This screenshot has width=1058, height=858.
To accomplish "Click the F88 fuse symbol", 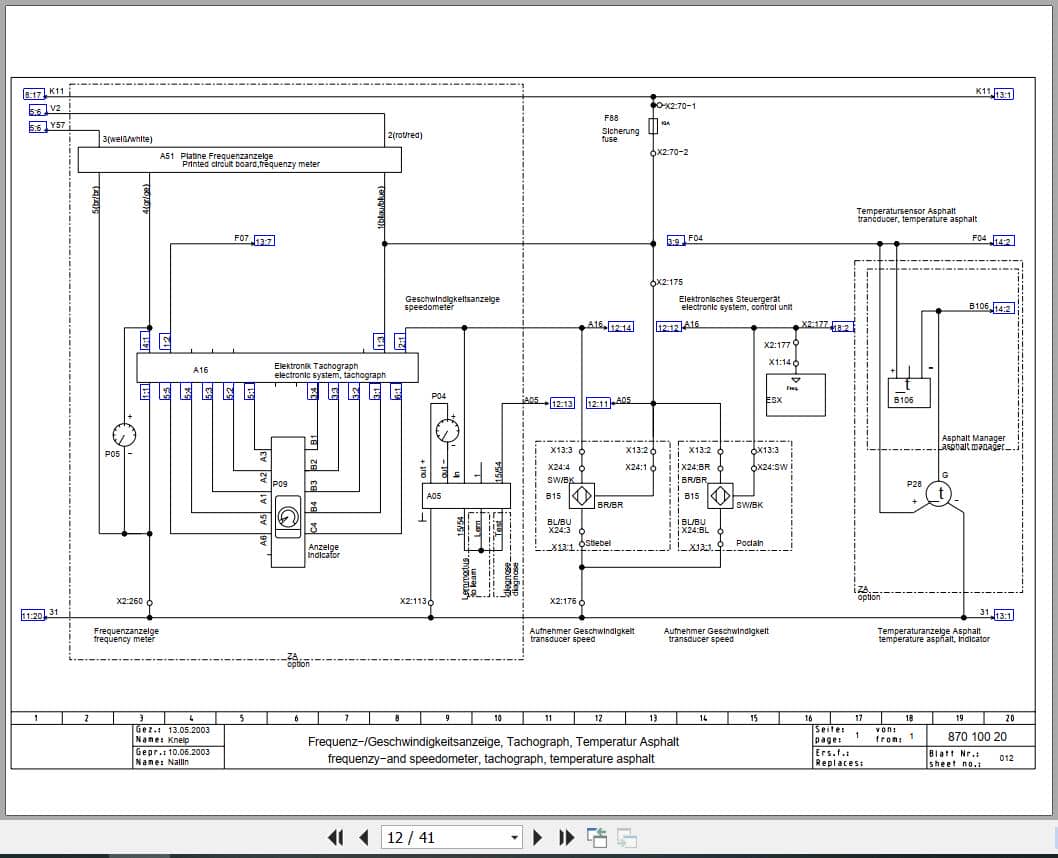I will [x=653, y=126].
